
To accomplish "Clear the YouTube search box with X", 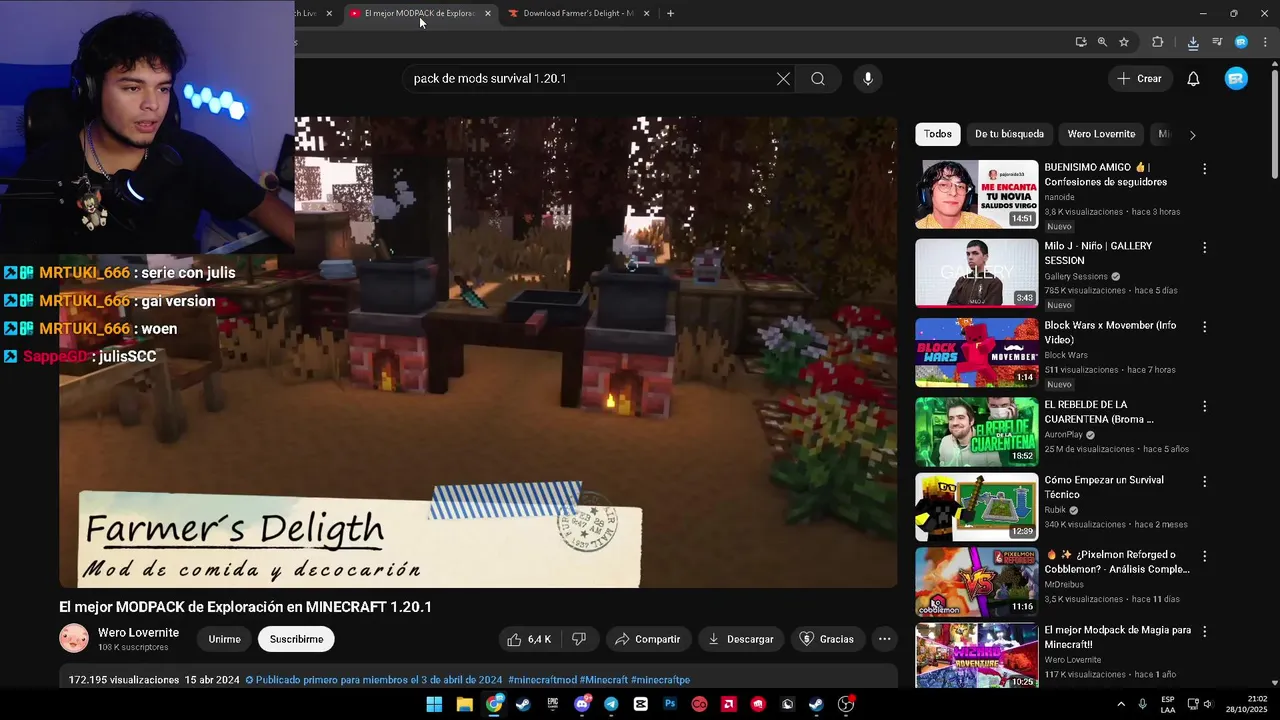I will pyautogui.click(x=783, y=79).
